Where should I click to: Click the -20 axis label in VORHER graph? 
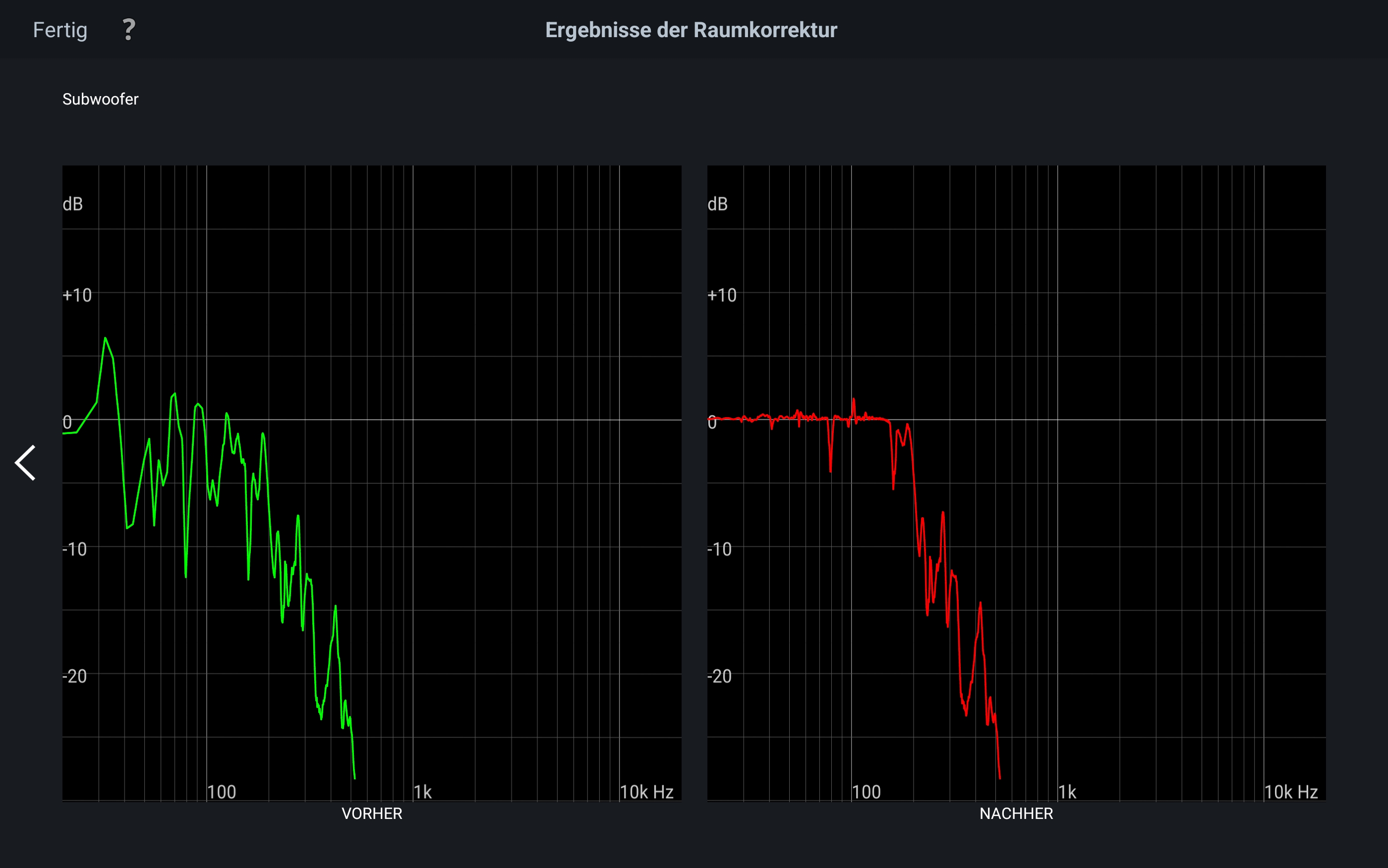[75, 676]
